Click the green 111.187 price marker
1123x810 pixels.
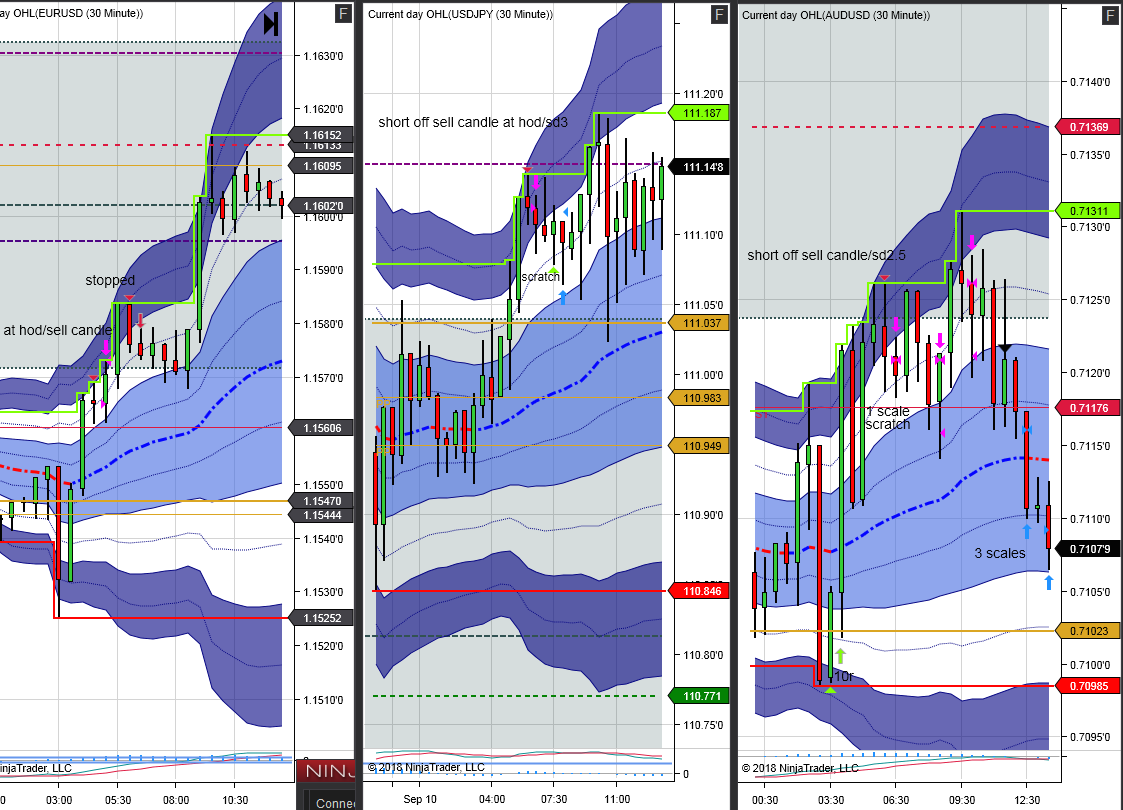[699, 112]
